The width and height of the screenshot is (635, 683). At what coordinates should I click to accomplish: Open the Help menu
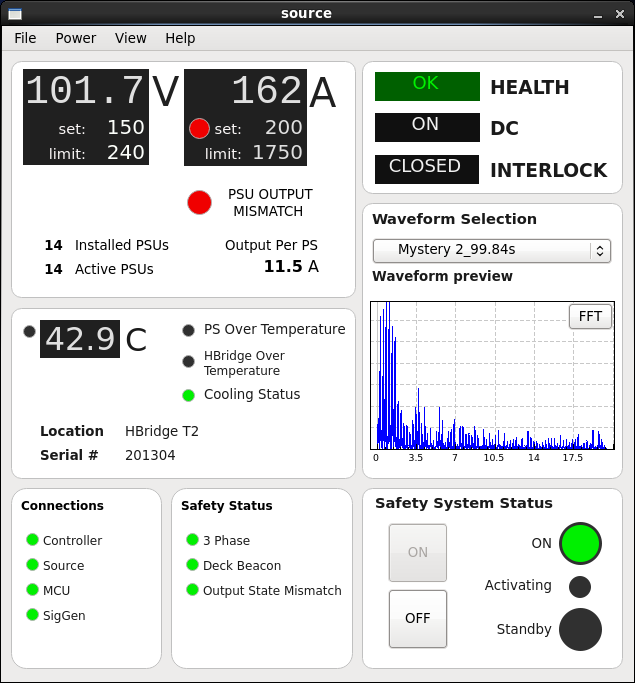point(180,38)
